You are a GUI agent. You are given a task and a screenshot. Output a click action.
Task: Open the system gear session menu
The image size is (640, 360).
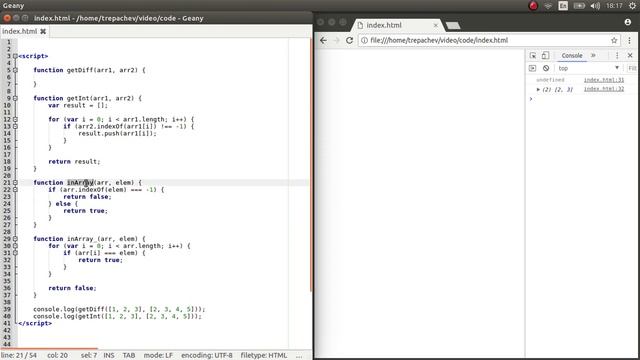(x=632, y=6)
